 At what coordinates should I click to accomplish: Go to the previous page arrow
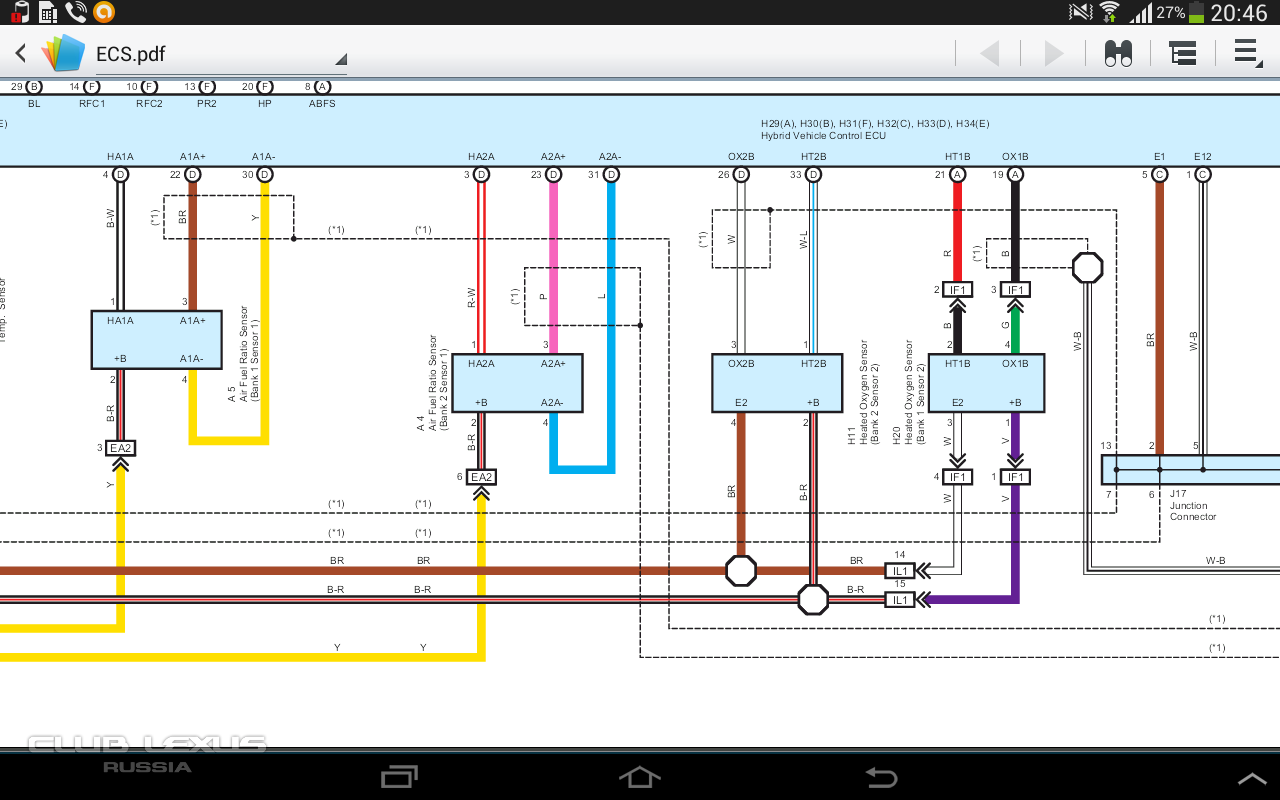click(x=989, y=53)
